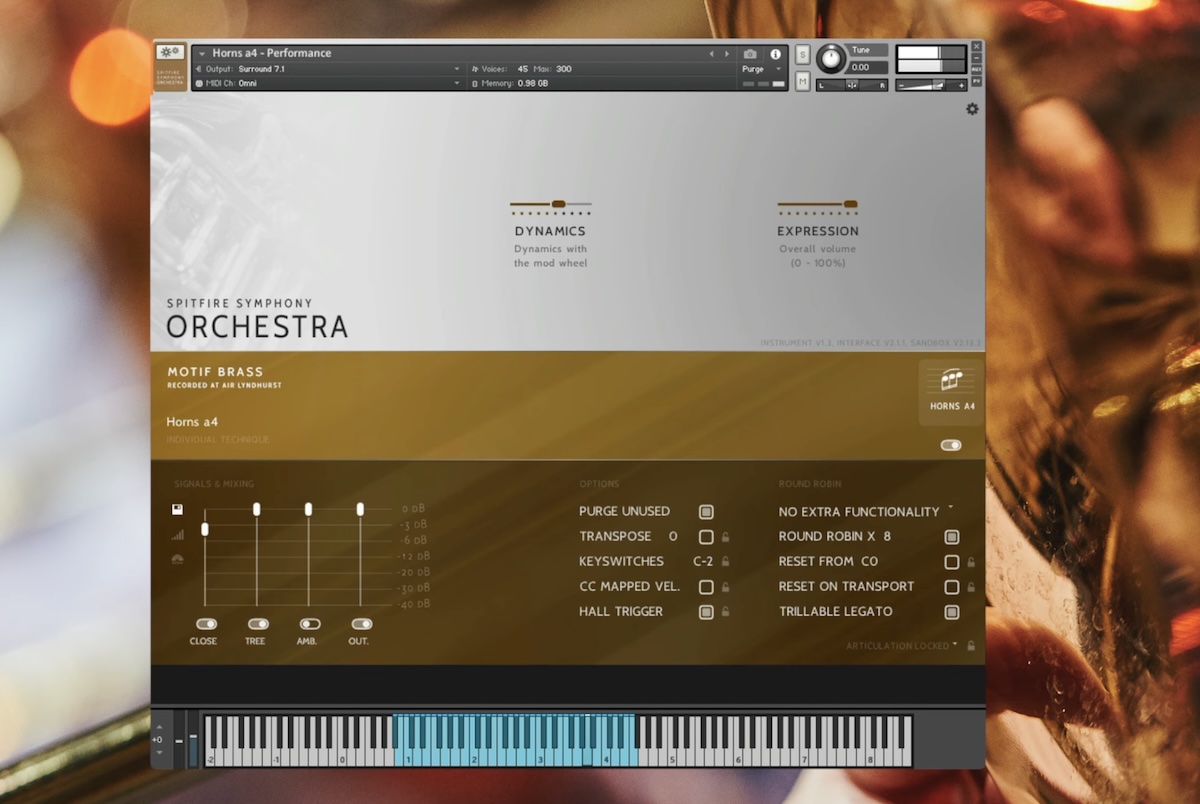Solo the instrument with S button

pos(803,55)
